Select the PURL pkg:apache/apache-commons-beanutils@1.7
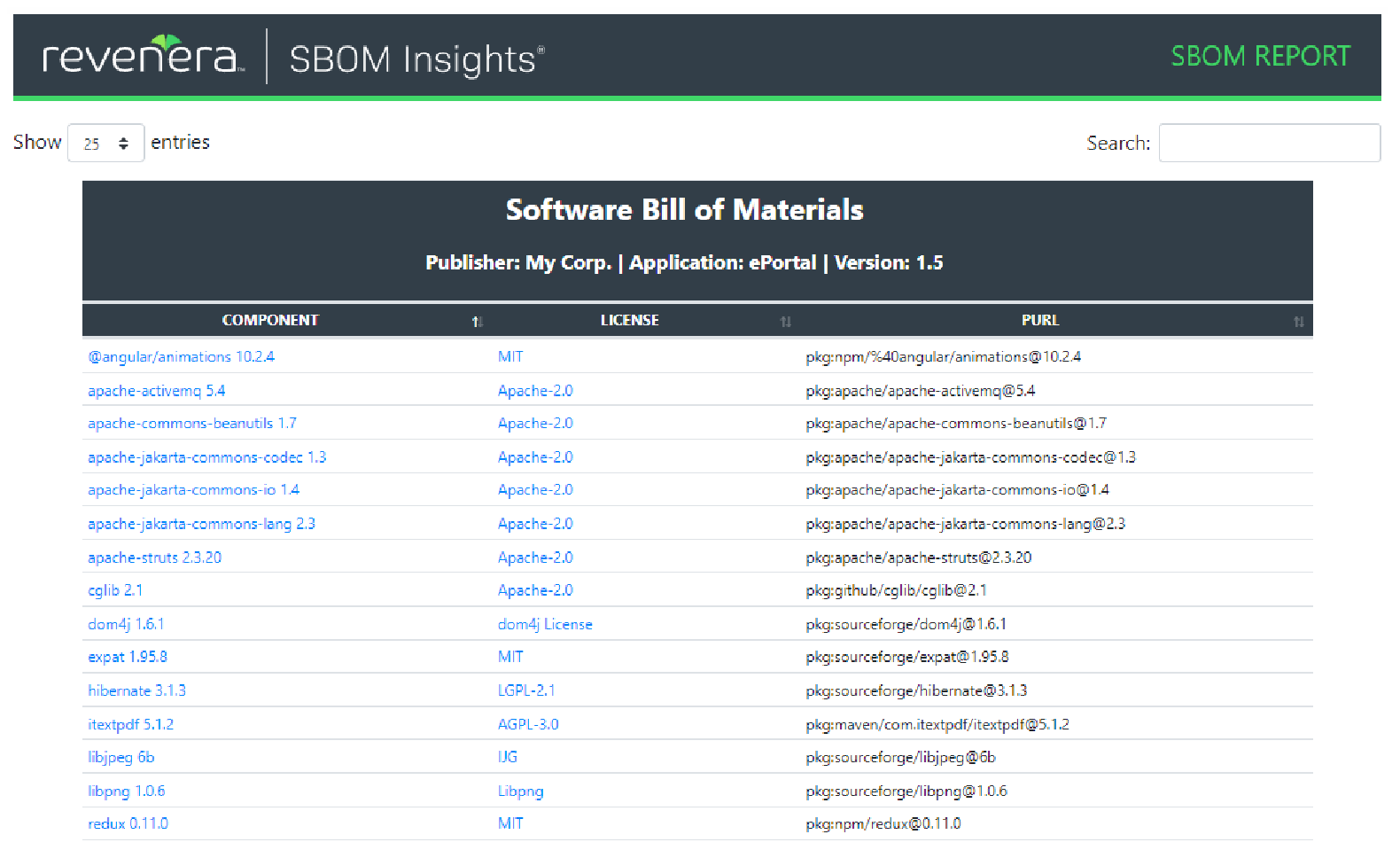 pyautogui.click(x=956, y=424)
